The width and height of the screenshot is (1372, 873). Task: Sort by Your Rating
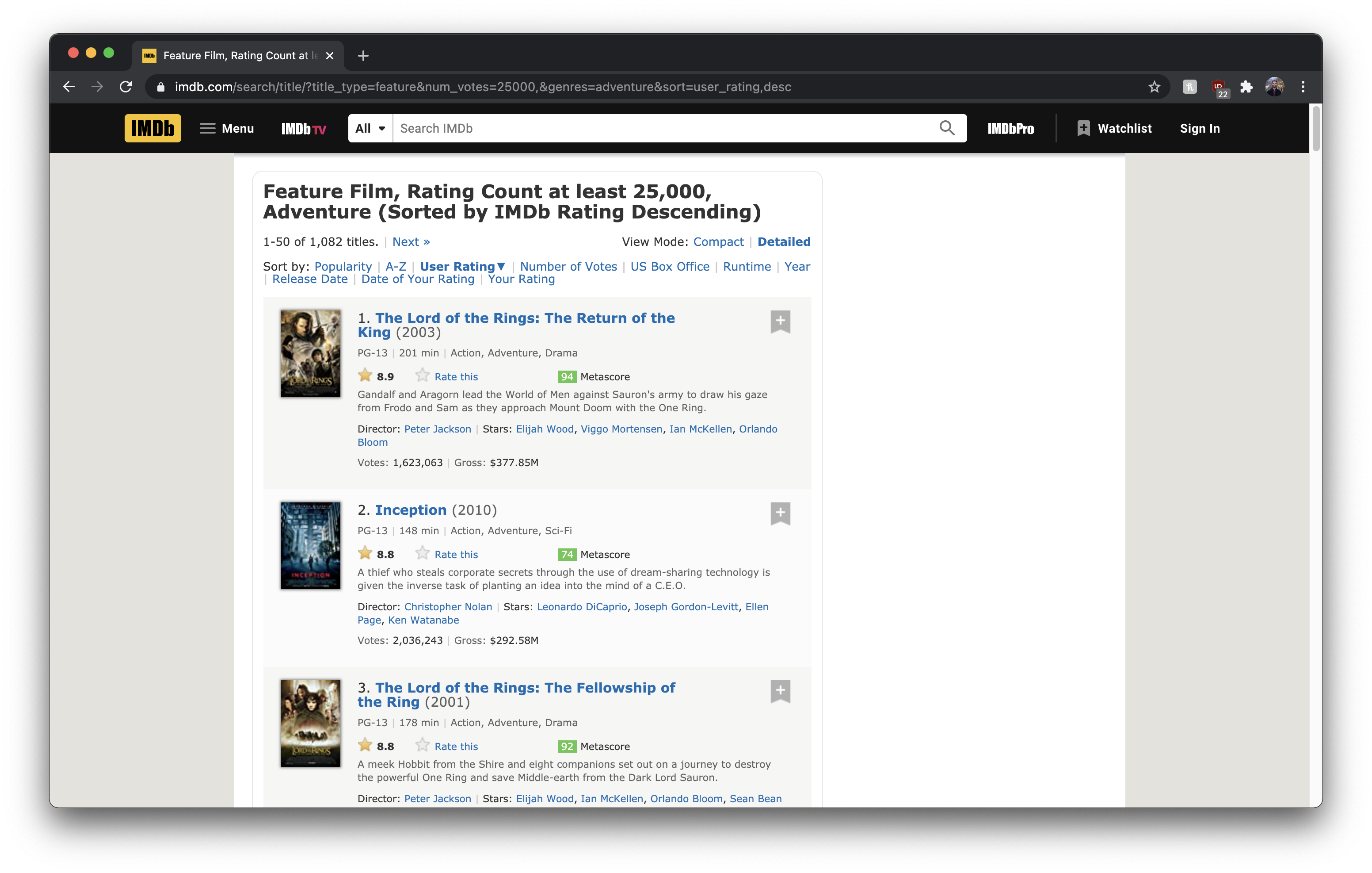[521, 279]
